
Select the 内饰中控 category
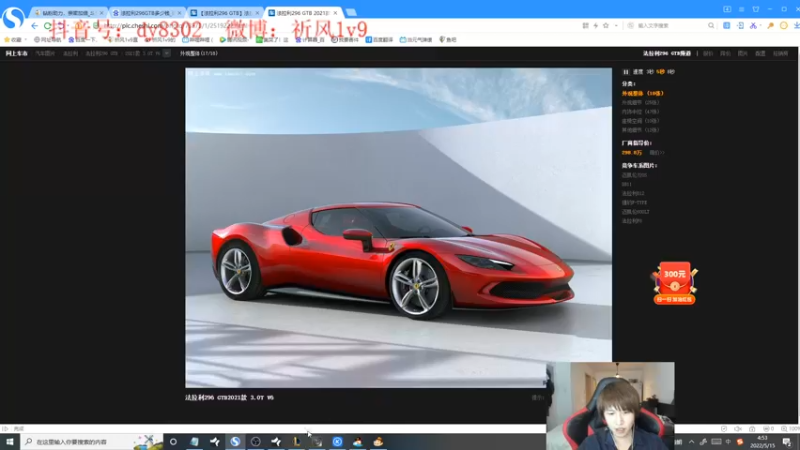tap(640, 112)
